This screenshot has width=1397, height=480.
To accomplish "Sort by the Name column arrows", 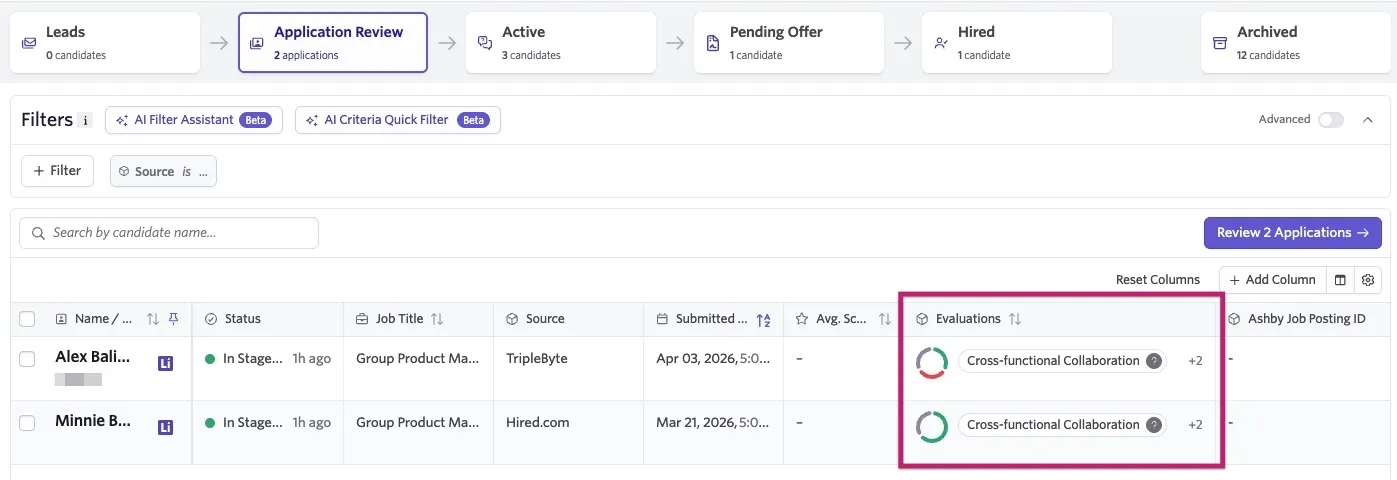I will coord(153,319).
